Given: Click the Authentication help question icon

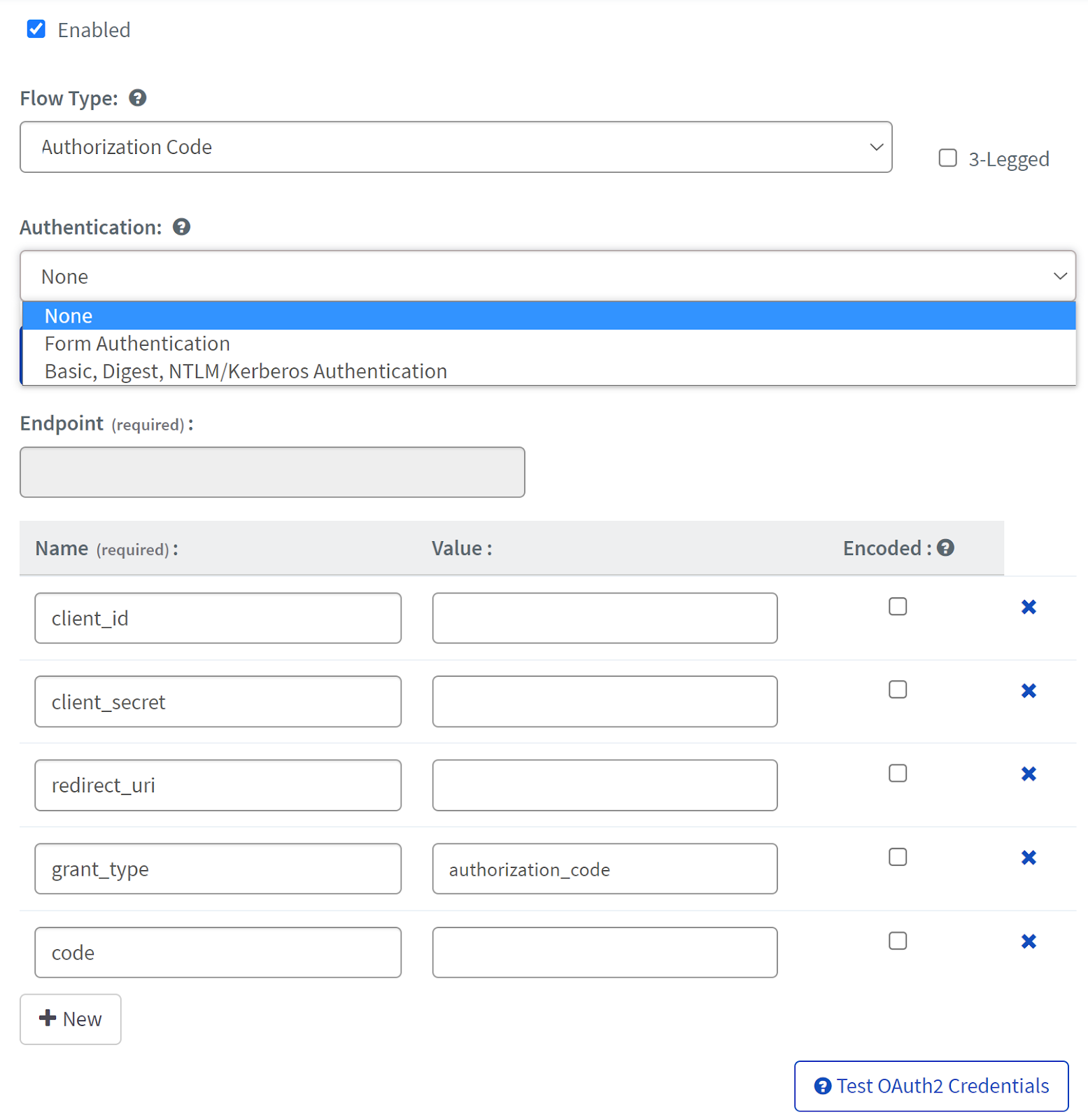Looking at the screenshot, I should point(181,227).
